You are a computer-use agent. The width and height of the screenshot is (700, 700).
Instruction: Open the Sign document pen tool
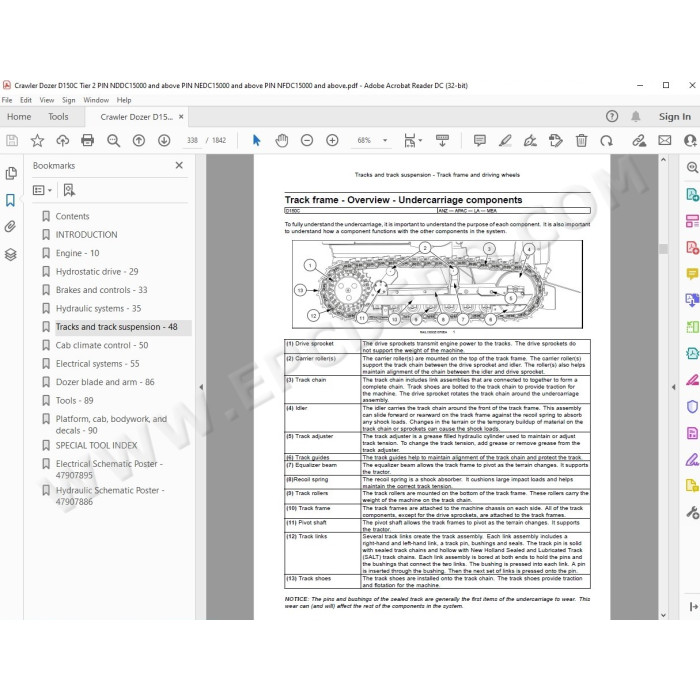530,141
